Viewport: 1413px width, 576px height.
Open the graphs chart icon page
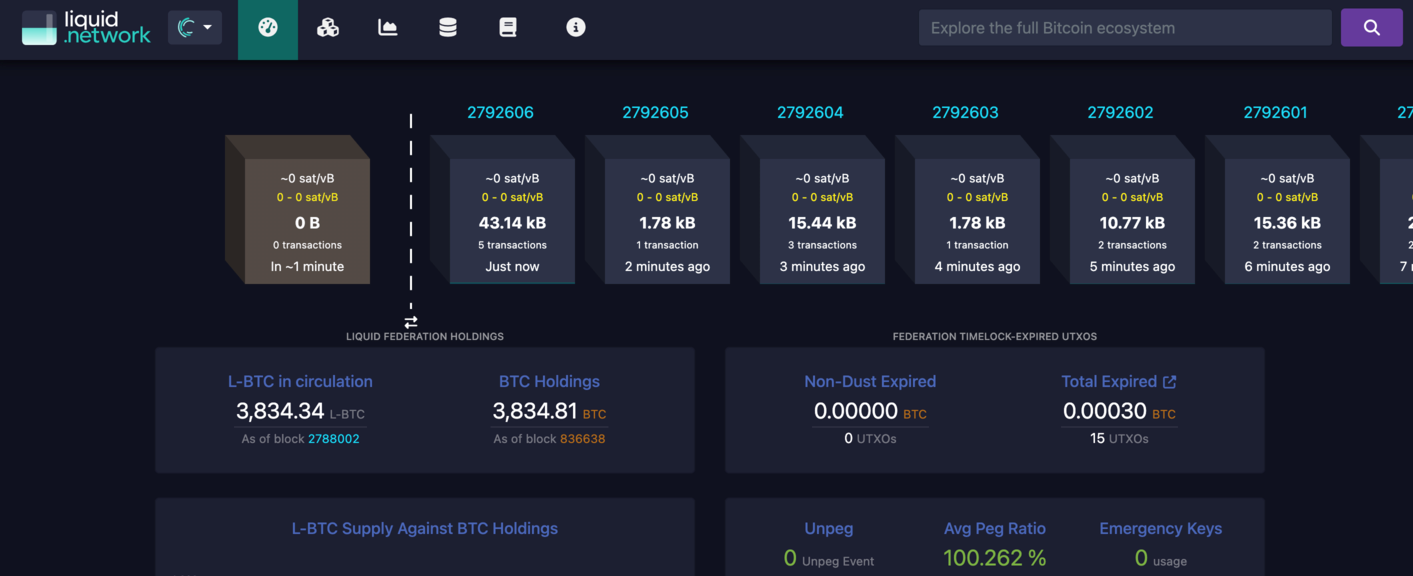click(388, 28)
